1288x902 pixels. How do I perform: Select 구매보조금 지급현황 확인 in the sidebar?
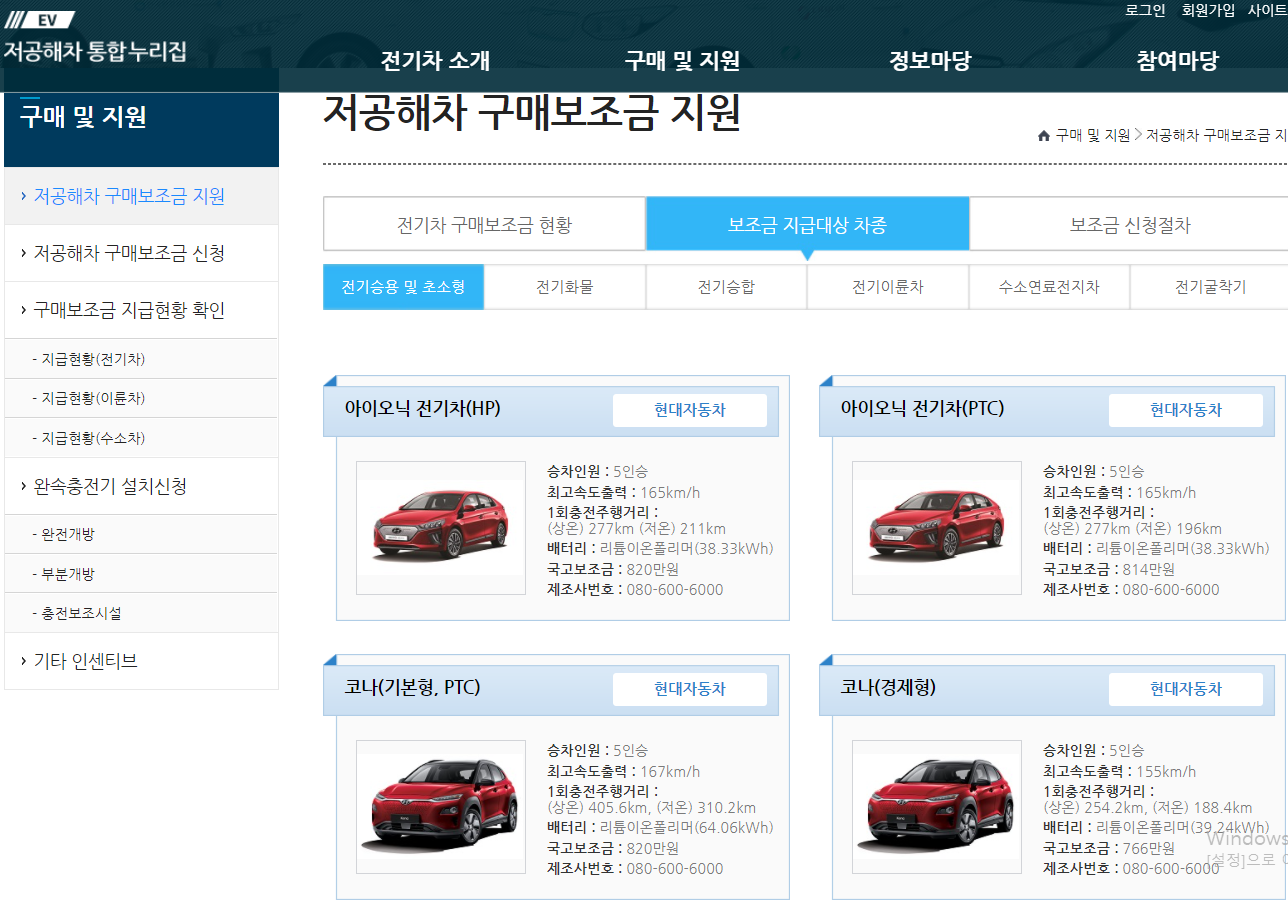tap(141, 310)
